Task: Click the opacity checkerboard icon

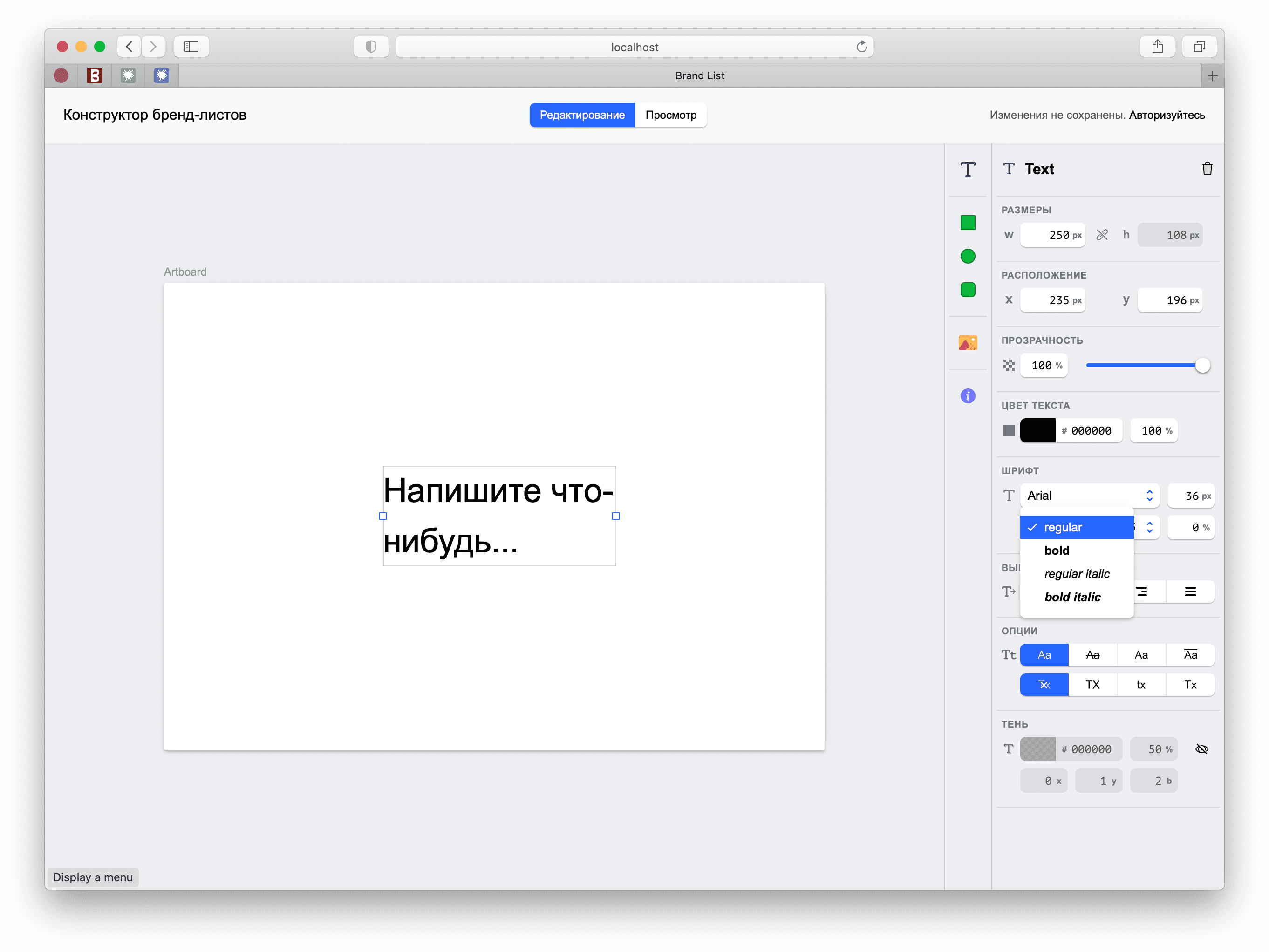Action: point(1009,365)
